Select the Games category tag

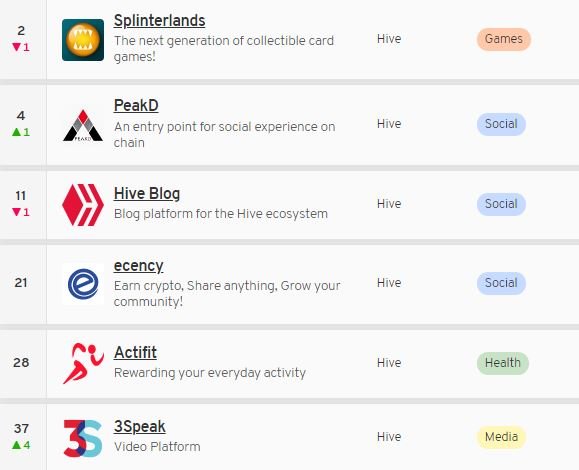click(504, 39)
